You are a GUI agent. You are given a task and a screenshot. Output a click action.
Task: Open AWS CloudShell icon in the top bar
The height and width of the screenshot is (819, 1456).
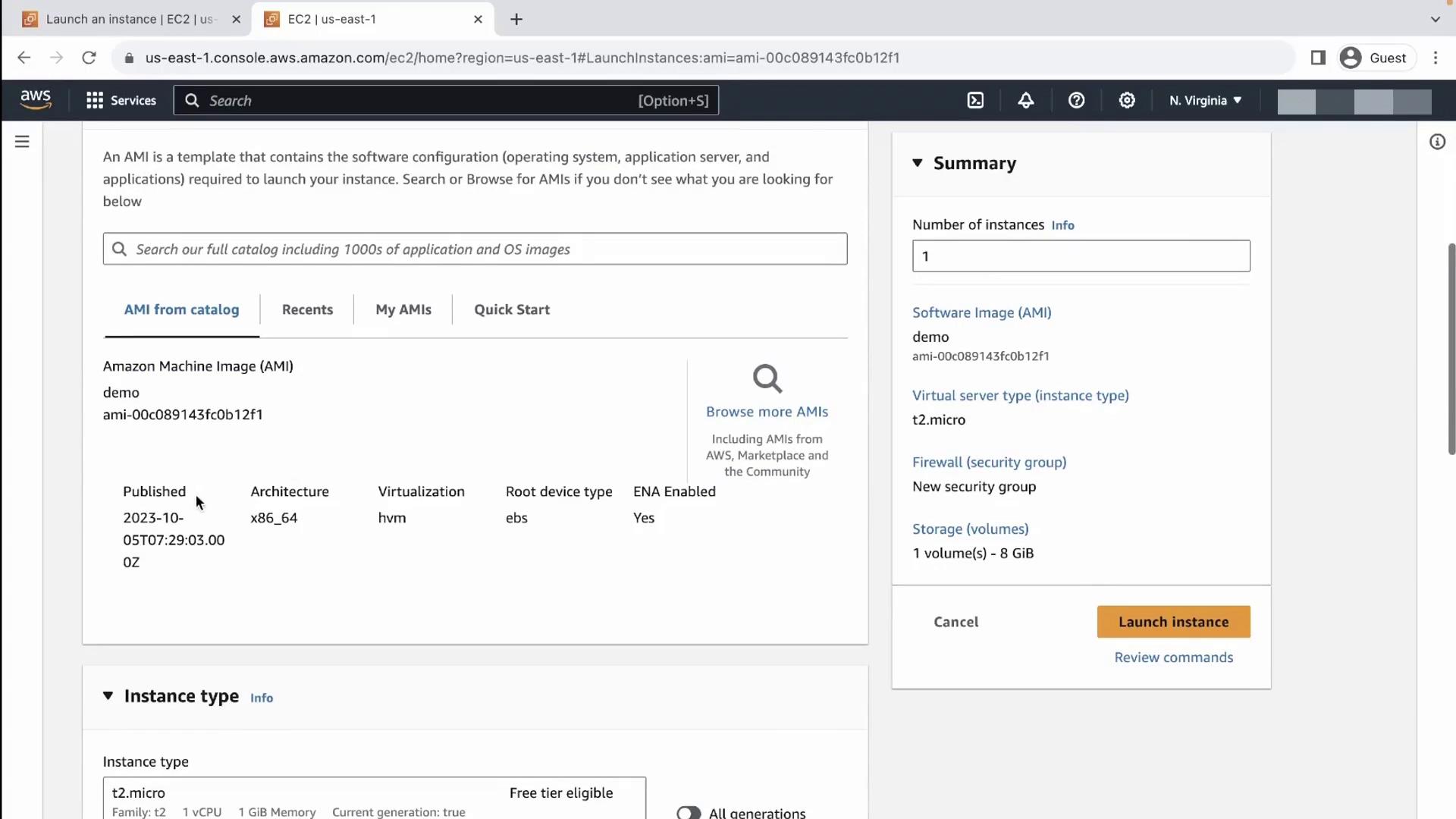(x=975, y=100)
